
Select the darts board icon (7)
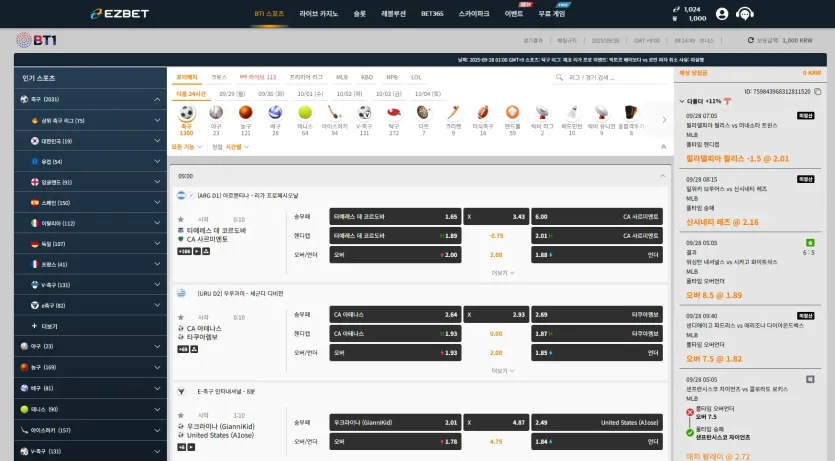pos(423,112)
